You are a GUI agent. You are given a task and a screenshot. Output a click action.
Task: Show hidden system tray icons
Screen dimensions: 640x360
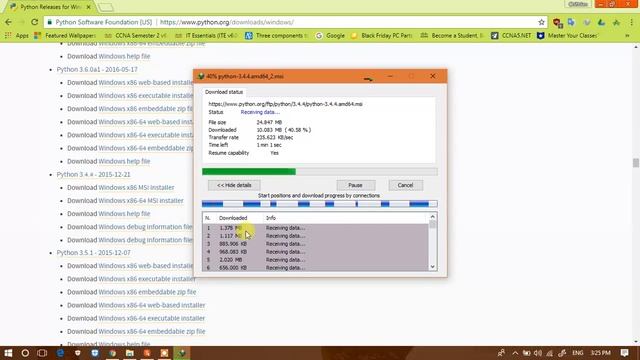(x=515, y=353)
